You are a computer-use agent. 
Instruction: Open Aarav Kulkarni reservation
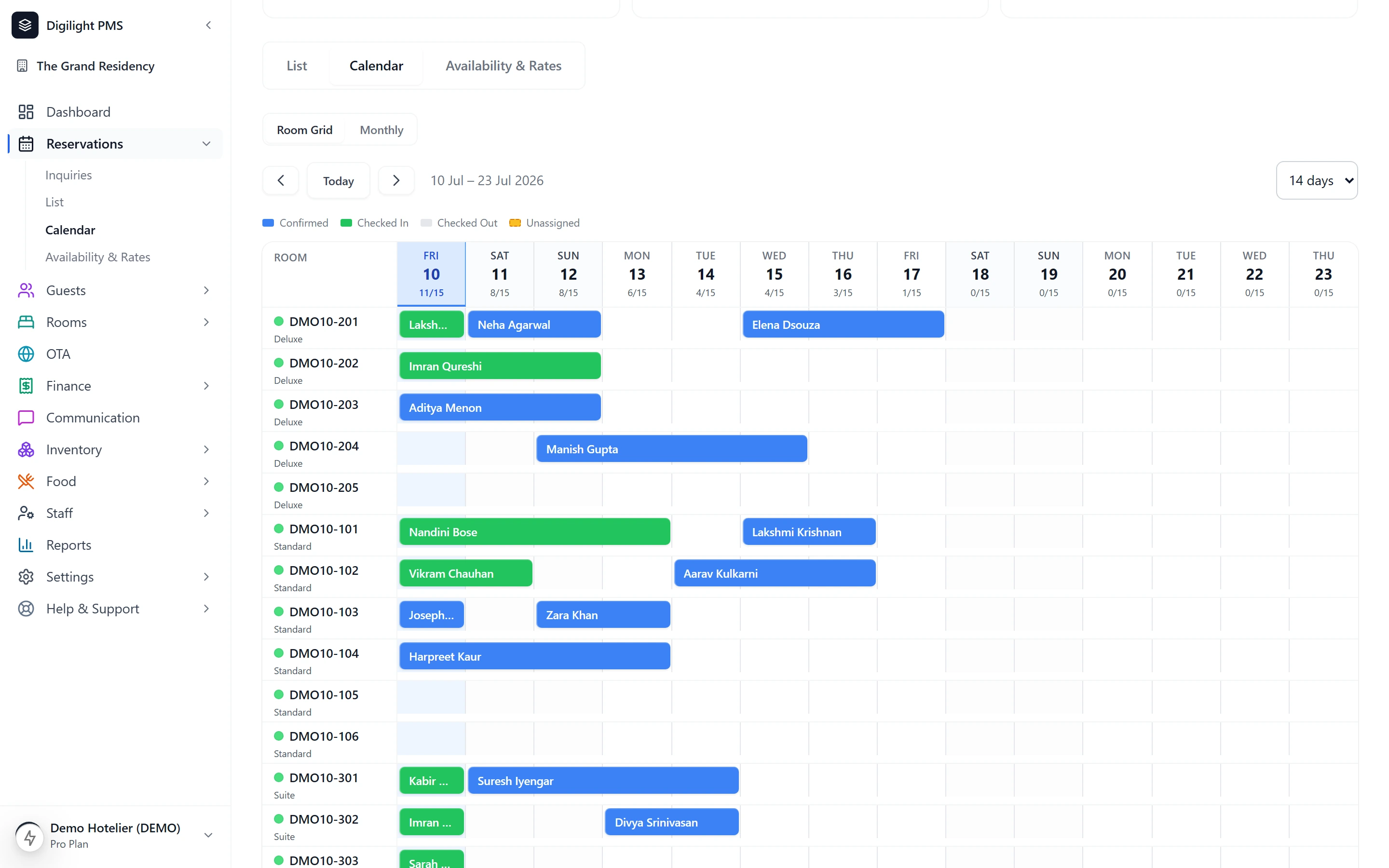click(775, 573)
